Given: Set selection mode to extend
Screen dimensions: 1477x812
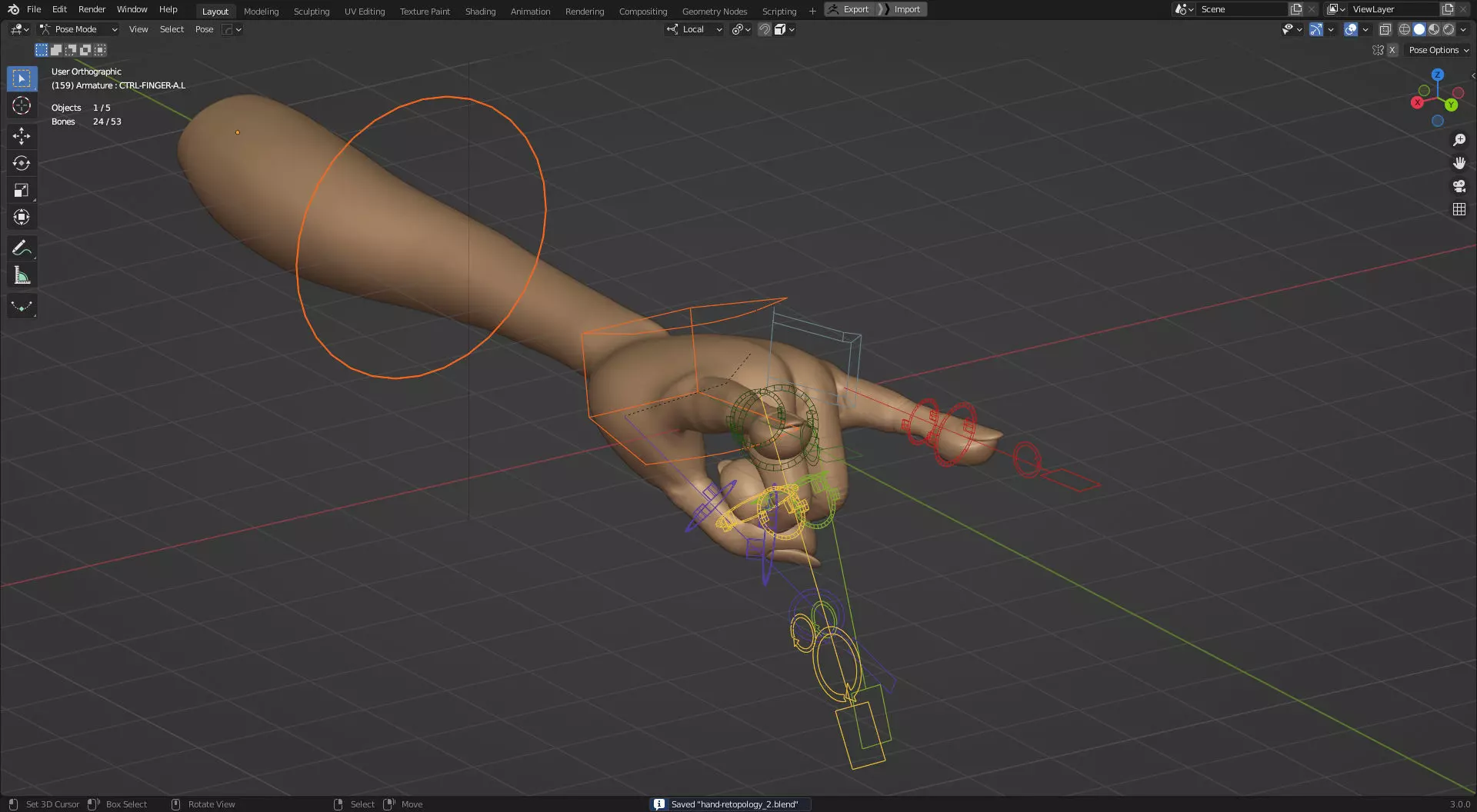Looking at the screenshot, I should (x=56, y=50).
